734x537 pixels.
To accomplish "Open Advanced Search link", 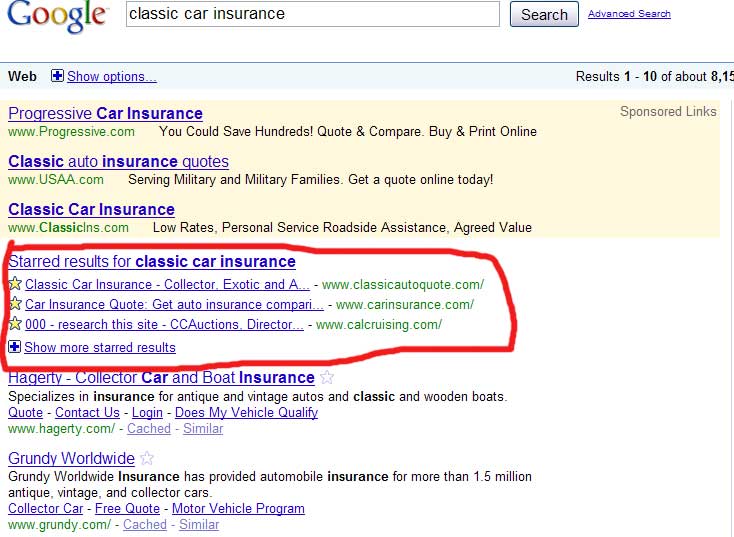I will [629, 14].
